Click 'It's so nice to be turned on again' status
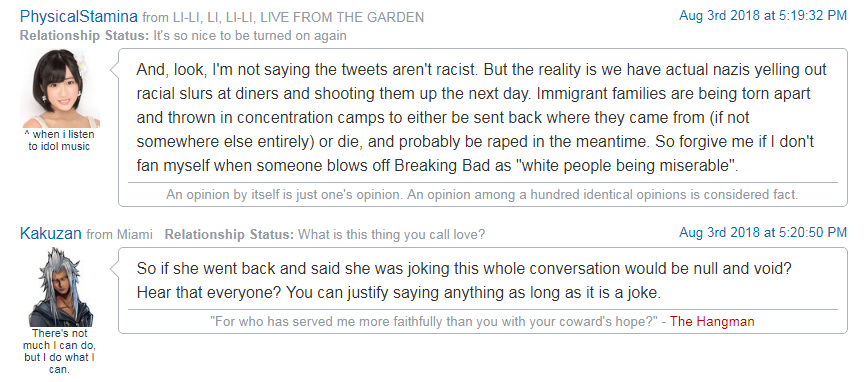This screenshot has width=868, height=382. [x=250, y=36]
